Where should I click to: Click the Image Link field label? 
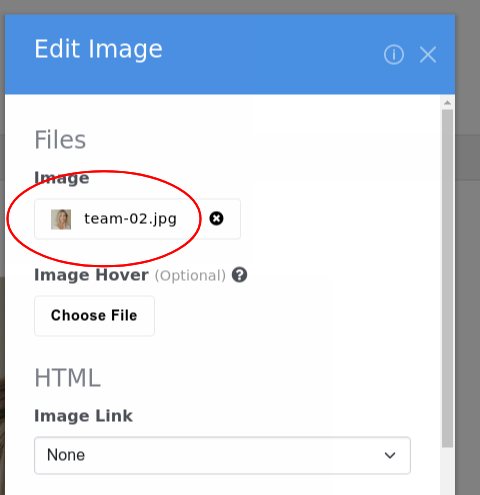(x=83, y=416)
